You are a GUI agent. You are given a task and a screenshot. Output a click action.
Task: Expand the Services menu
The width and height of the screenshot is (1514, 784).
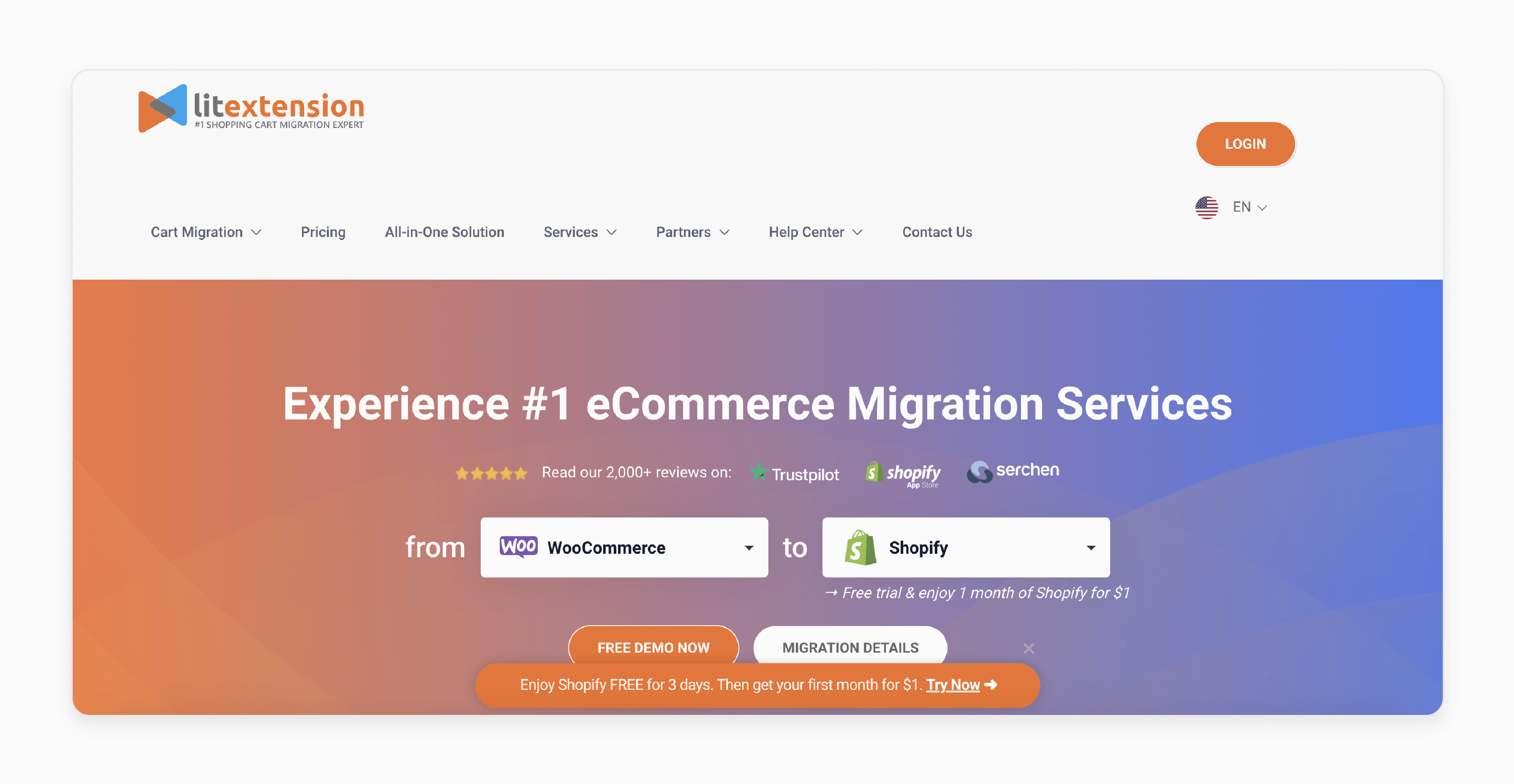580,232
